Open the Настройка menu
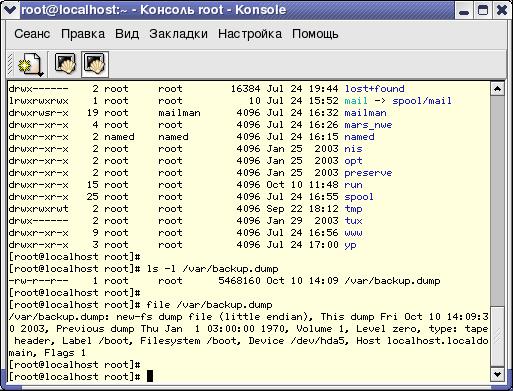 [250, 34]
